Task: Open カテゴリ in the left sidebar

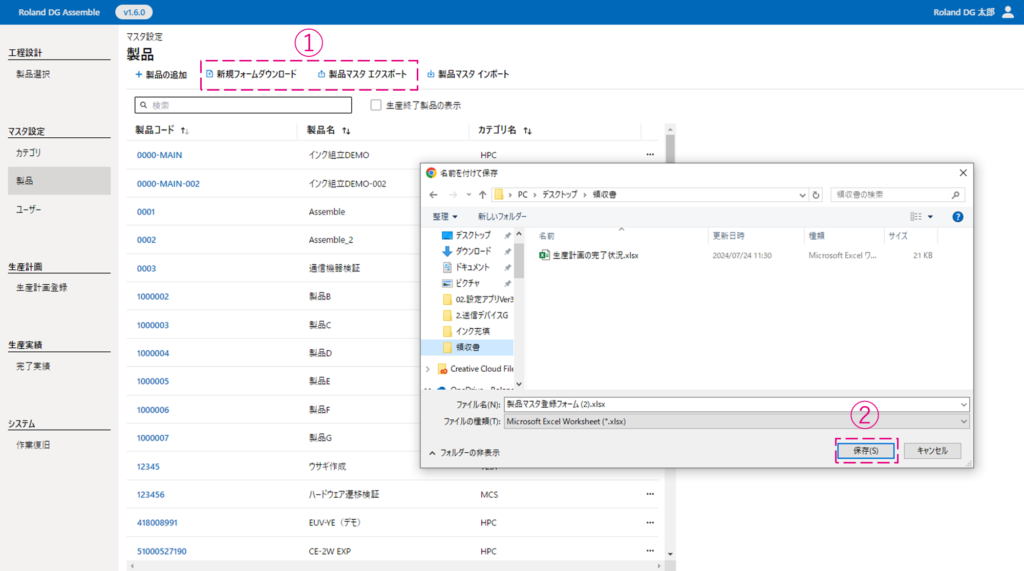Action: click(x=28, y=153)
